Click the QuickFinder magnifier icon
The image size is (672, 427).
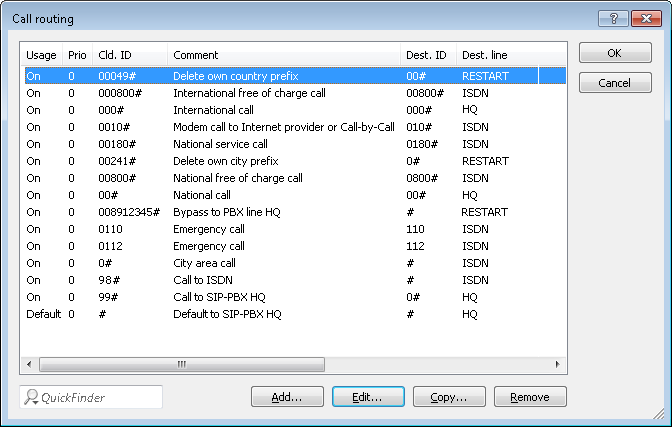[32, 397]
